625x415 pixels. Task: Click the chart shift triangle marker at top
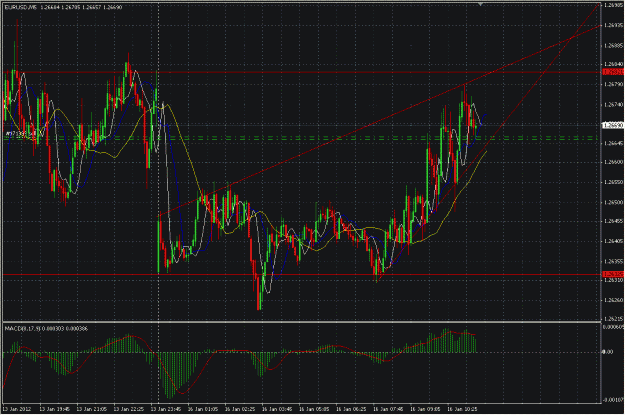481,4
